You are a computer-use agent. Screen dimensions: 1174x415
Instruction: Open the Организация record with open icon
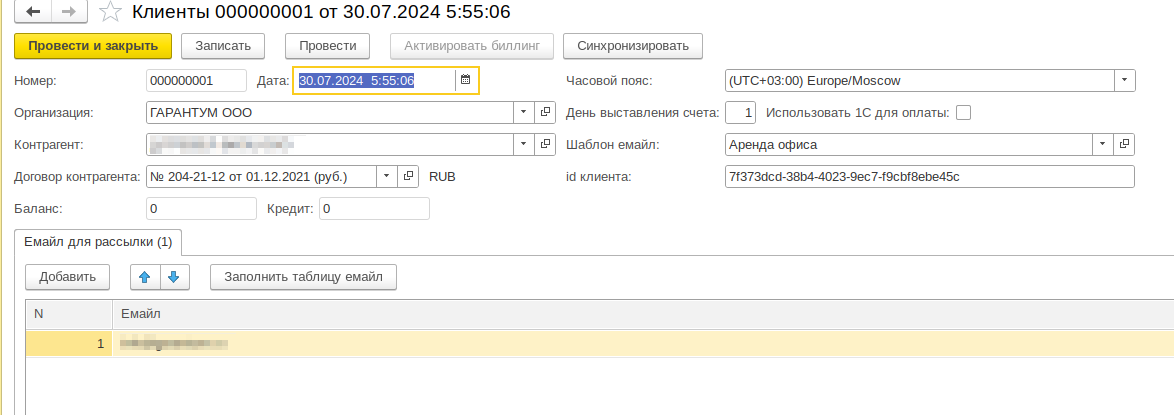coord(545,113)
